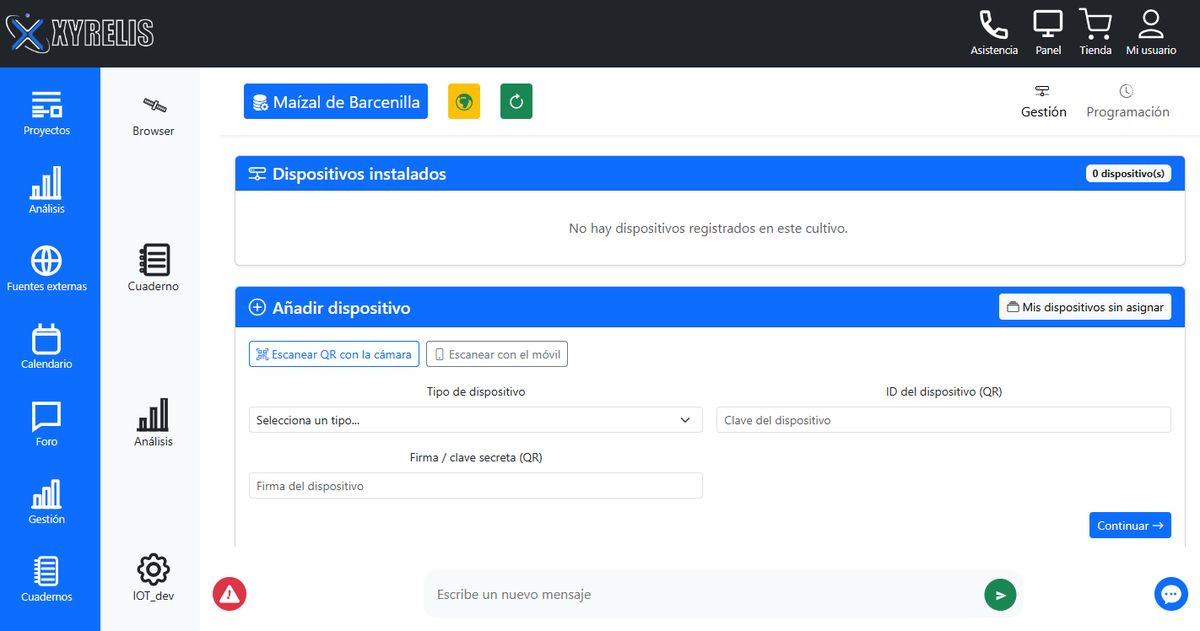Open the Tienda shopping cart
The image size is (1200, 631).
tap(1096, 33)
